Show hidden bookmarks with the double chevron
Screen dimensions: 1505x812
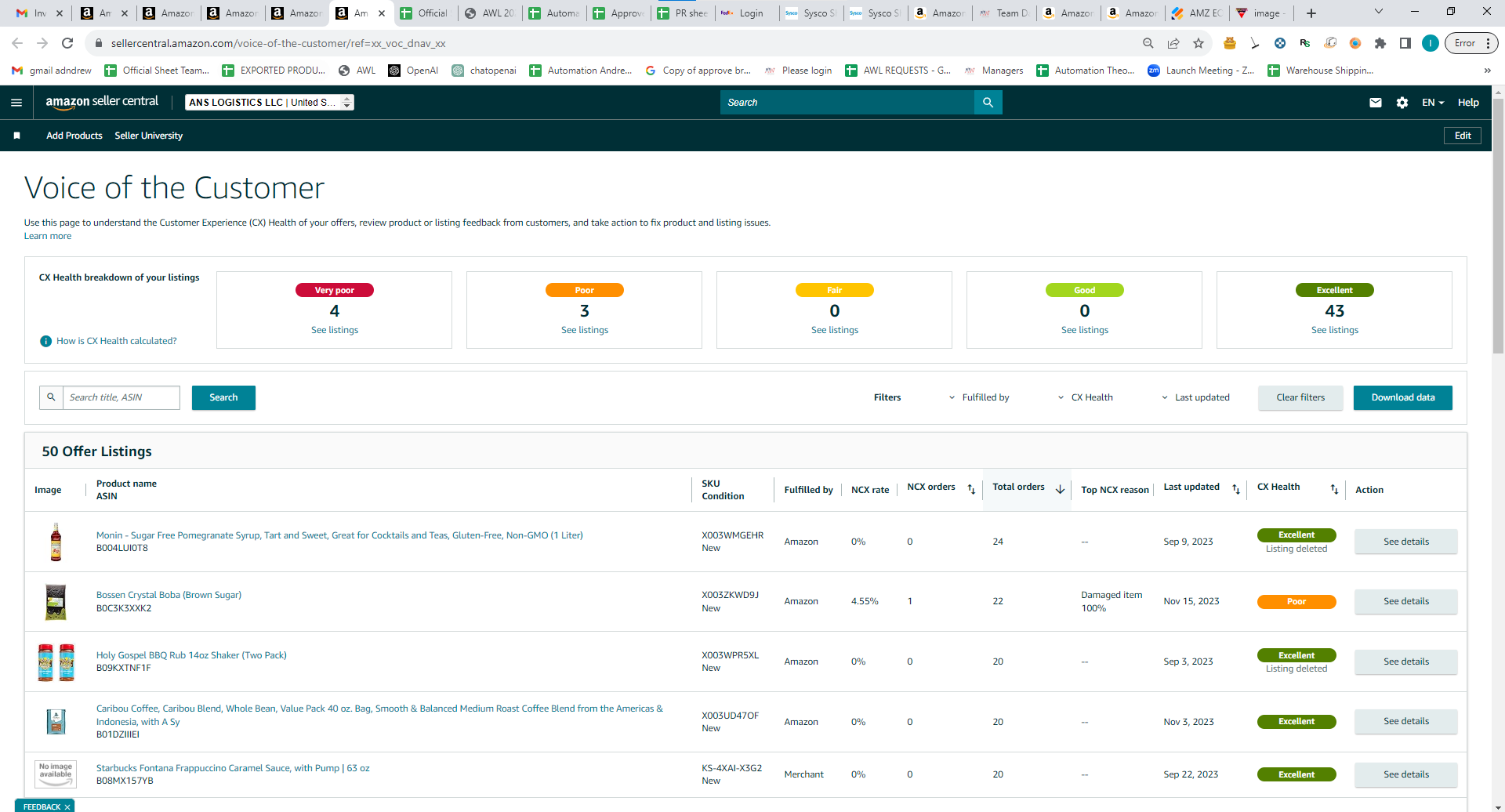(1487, 71)
